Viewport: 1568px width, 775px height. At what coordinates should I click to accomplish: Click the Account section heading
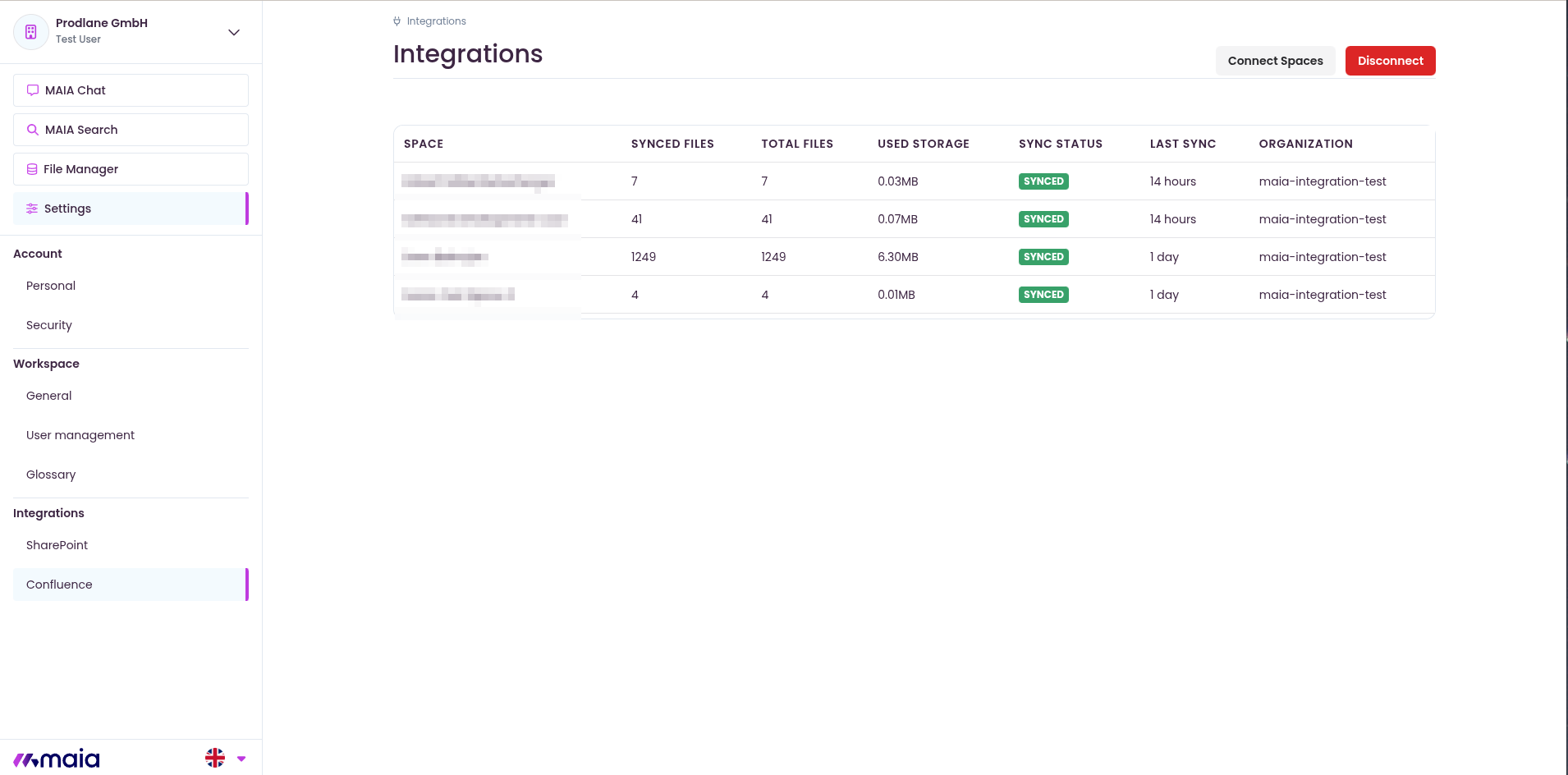pyautogui.click(x=38, y=254)
